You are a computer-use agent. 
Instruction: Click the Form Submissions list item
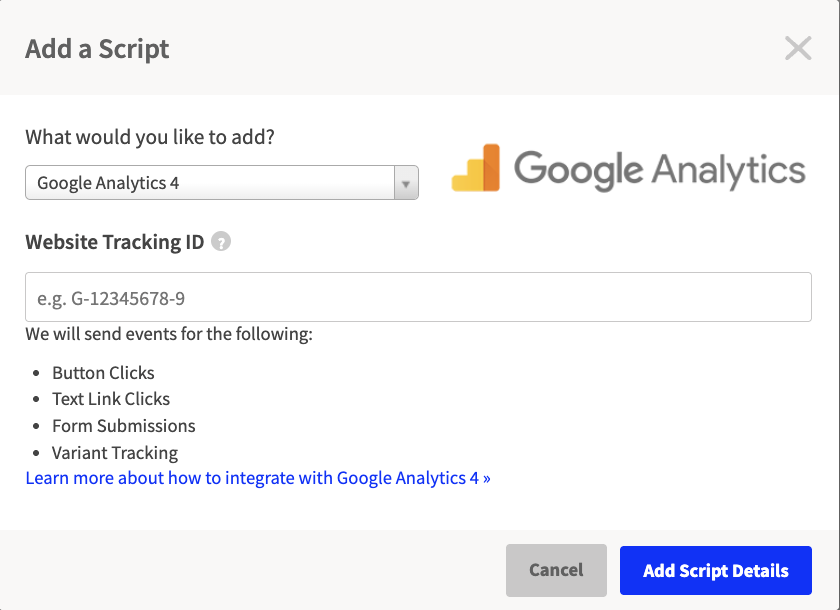pos(123,426)
